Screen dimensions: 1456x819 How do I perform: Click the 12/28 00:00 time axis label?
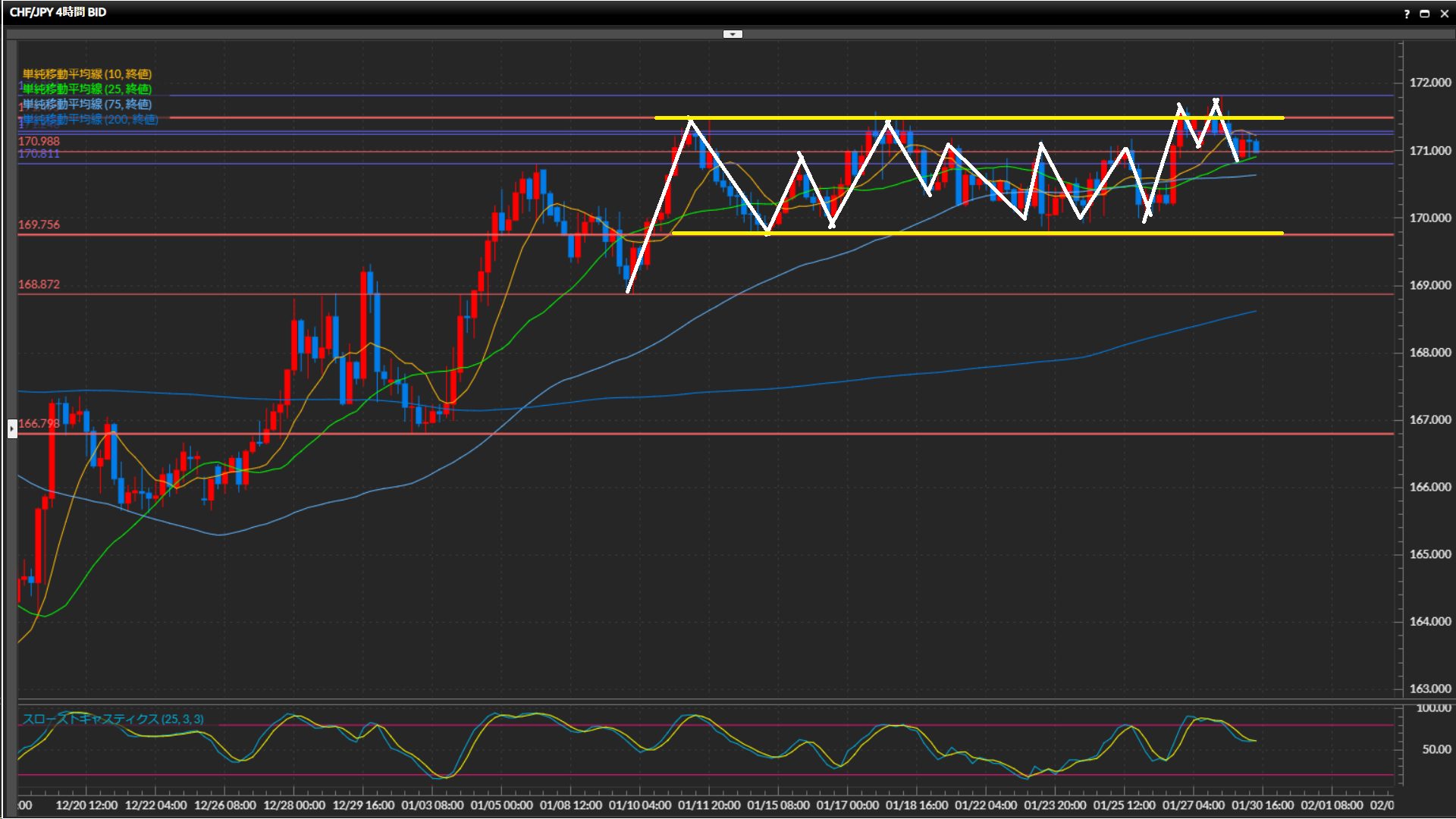[x=294, y=805]
